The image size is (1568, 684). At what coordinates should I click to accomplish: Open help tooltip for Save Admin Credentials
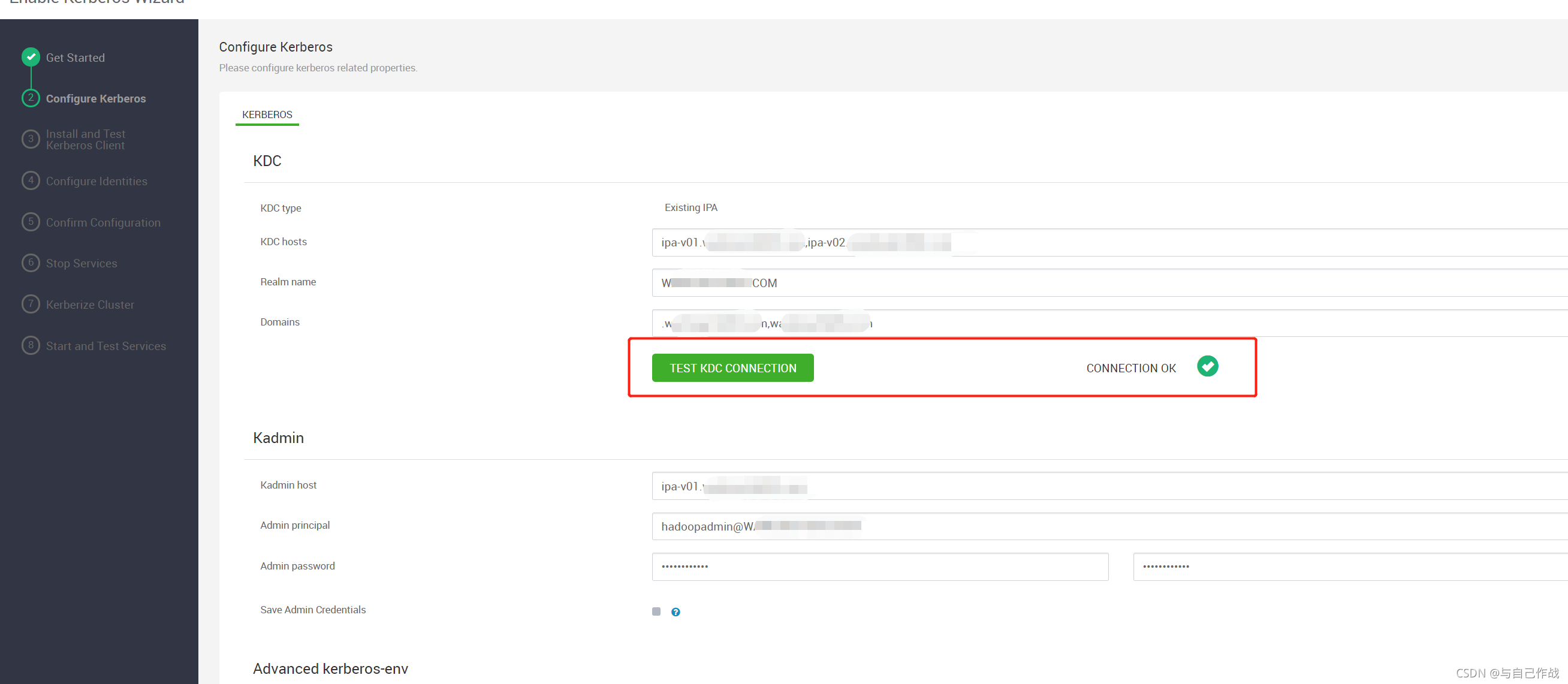[675, 611]
